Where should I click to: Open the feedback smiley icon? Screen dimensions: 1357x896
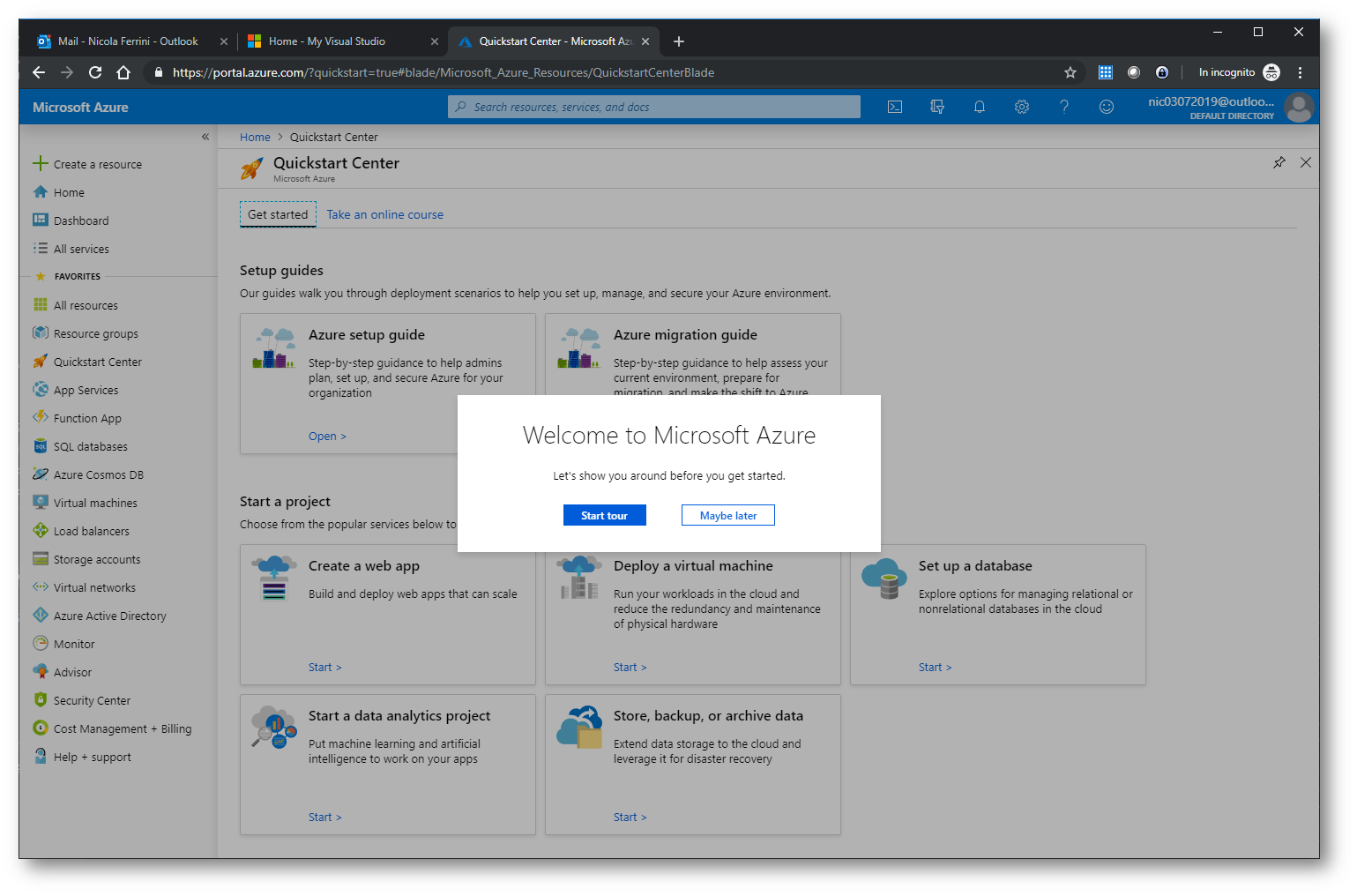tap(1107, 107)
